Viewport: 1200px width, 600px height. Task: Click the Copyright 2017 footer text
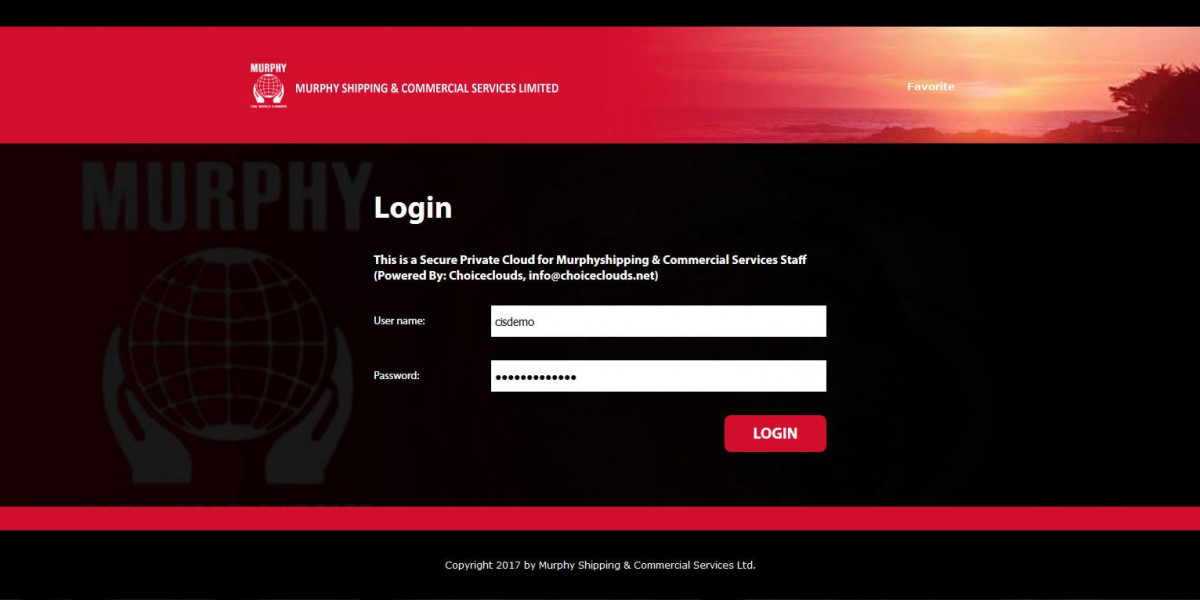coord(600,565)
